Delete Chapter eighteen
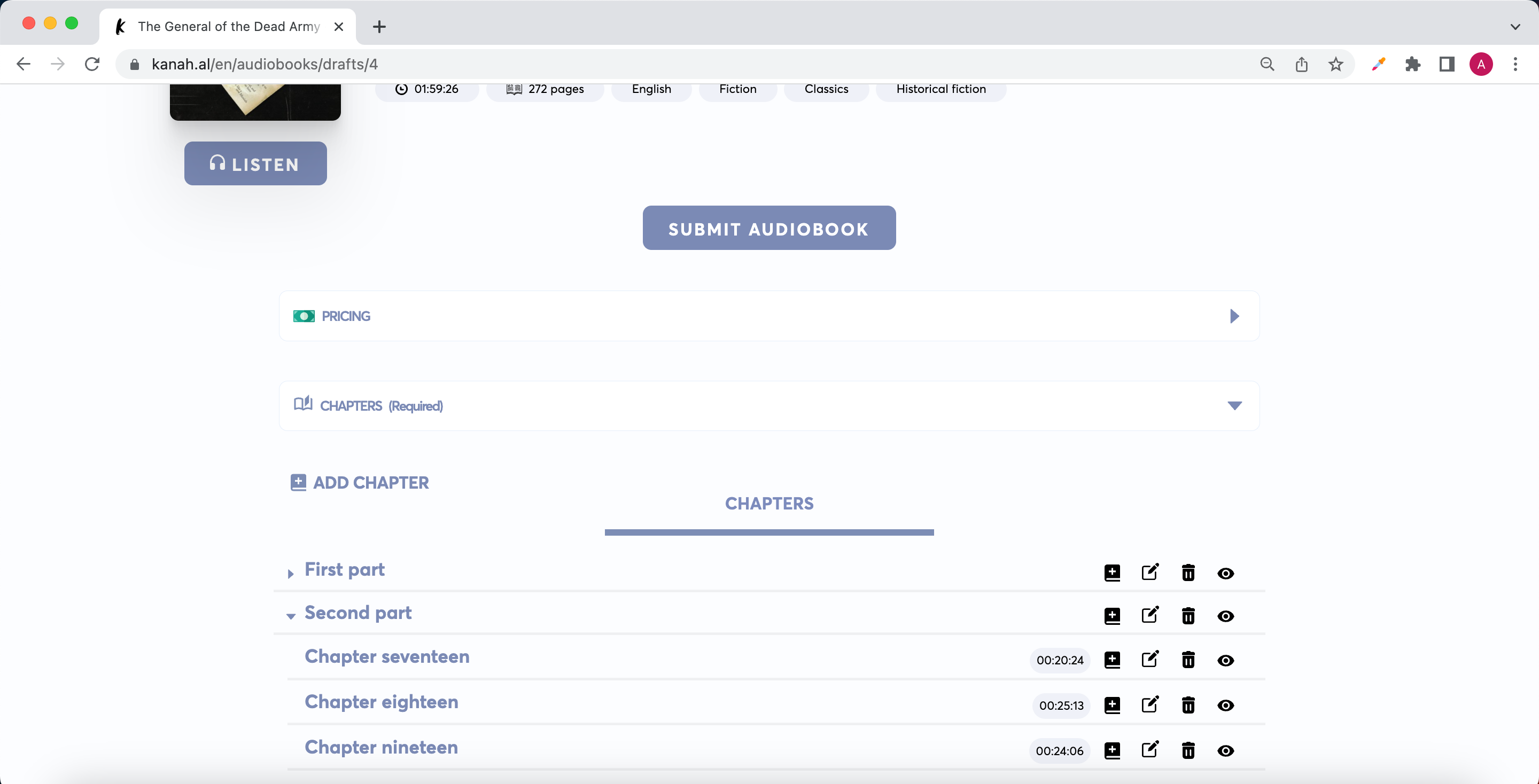 tap(1188, 705)
